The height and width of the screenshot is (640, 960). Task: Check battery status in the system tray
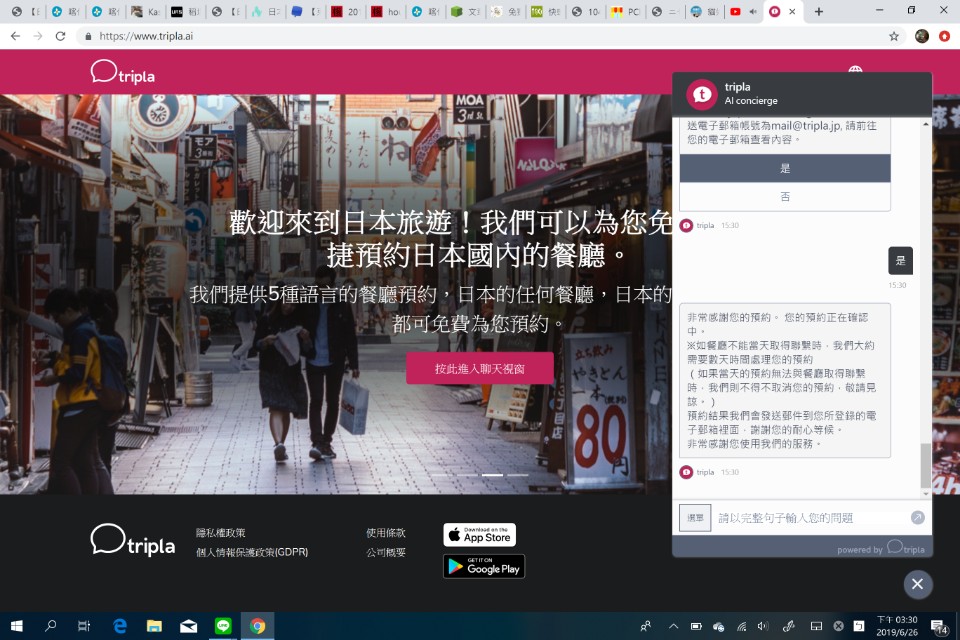(x=696, y=626)
